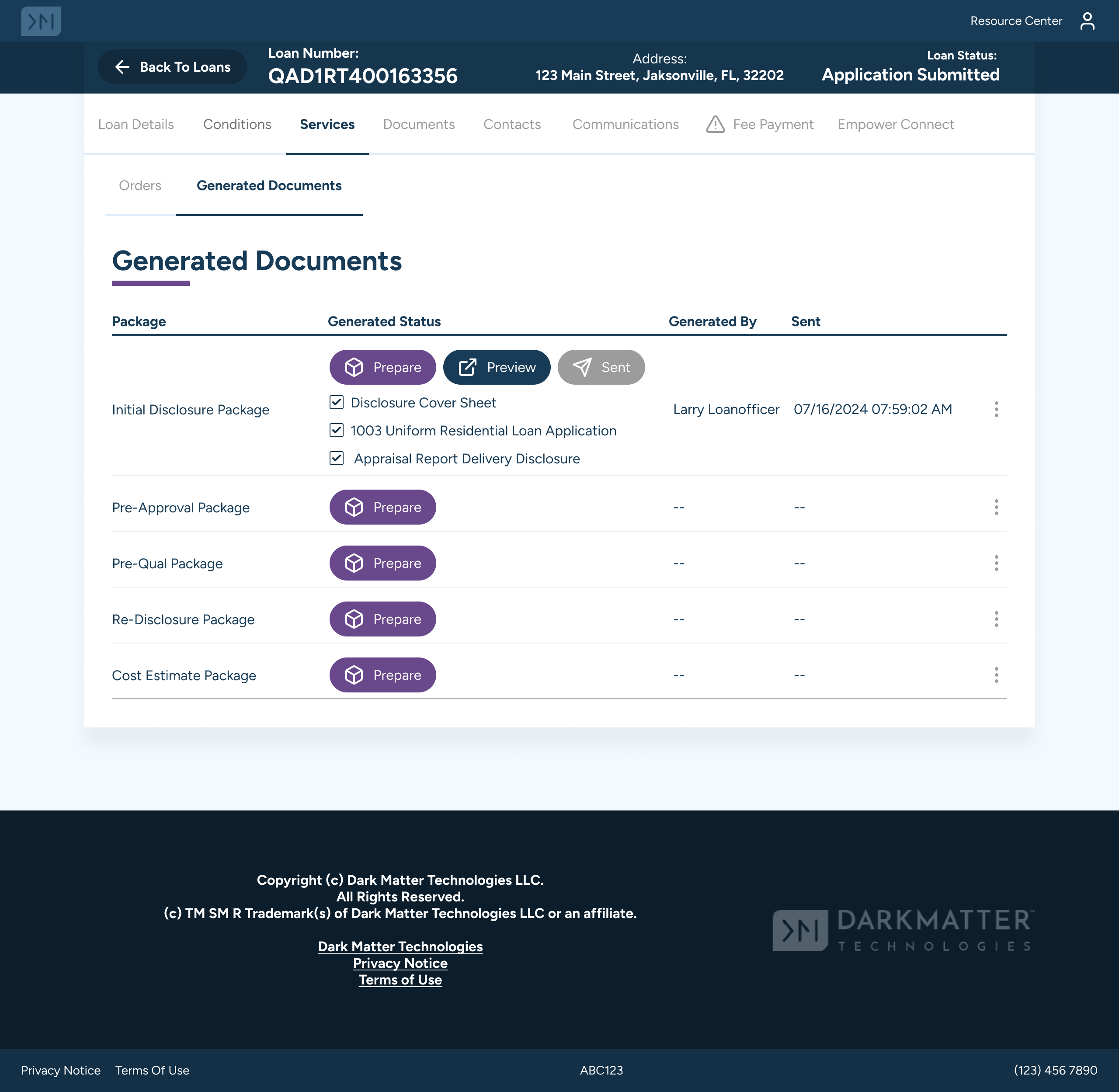This screenshot has width=1119, height=1092.
Task: Click the user profile icon
Action: 1087,21
